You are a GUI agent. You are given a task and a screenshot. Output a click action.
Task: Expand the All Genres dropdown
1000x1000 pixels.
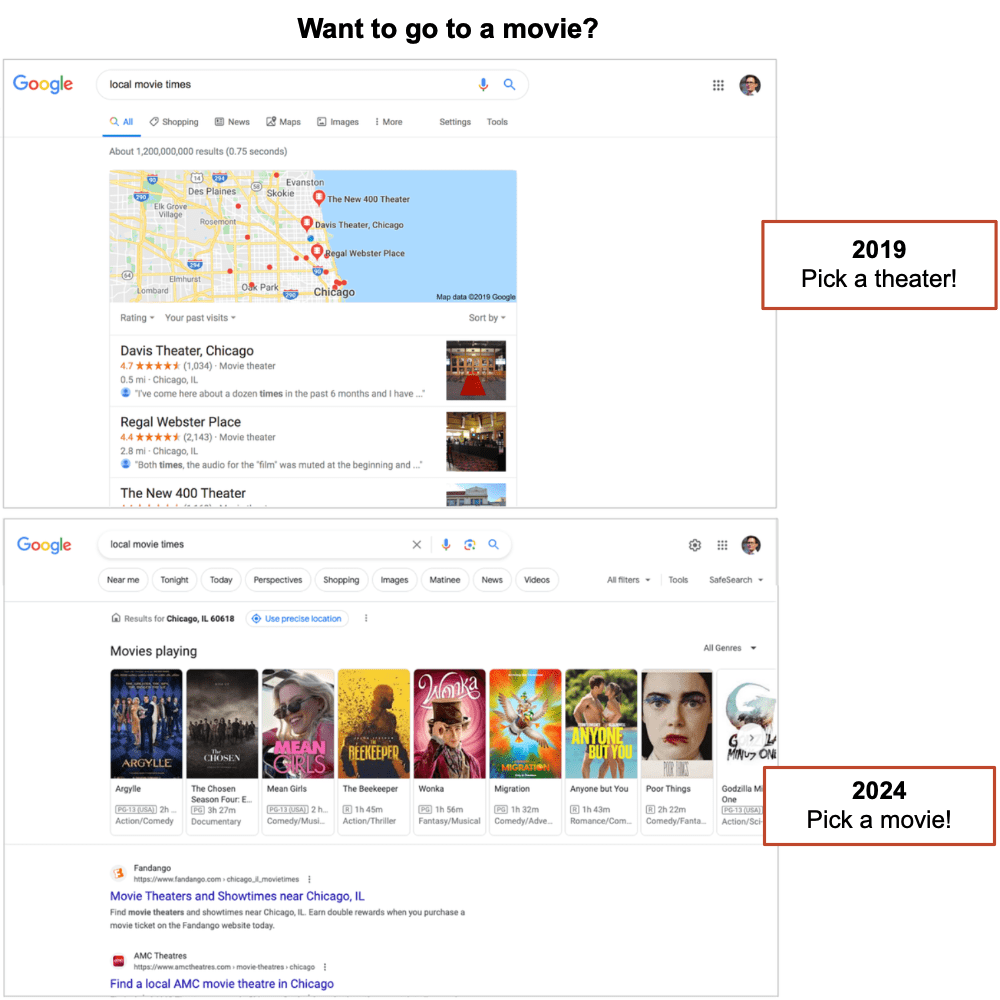pos(730,648)
